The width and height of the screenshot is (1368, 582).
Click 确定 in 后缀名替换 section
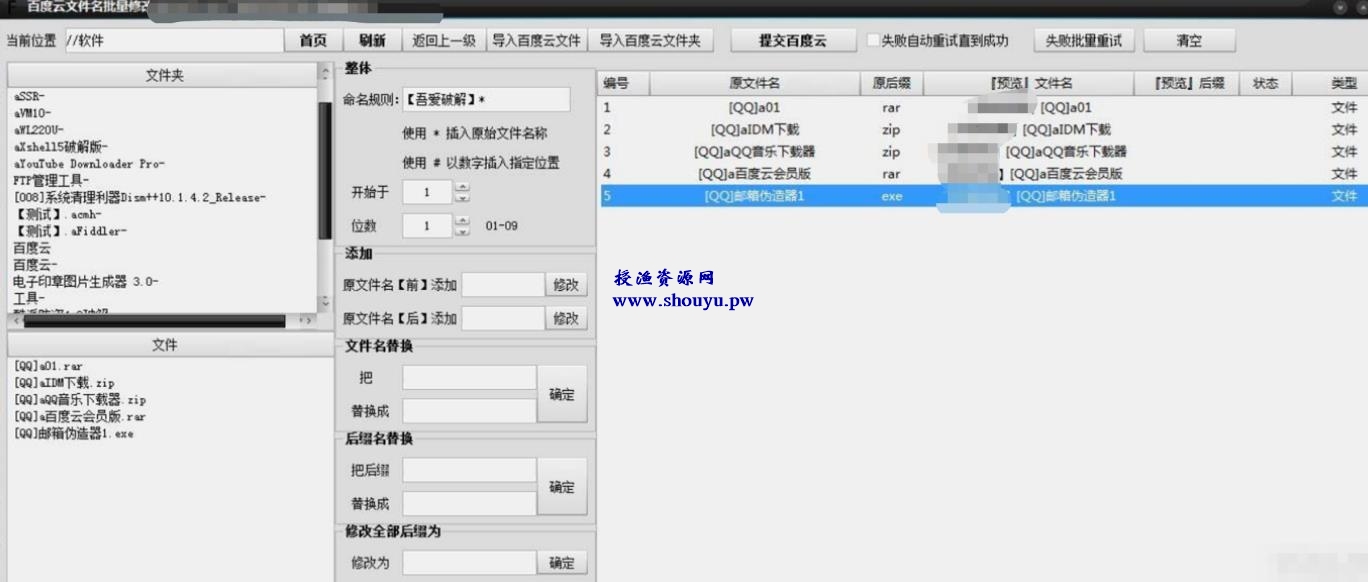point(562,487)
